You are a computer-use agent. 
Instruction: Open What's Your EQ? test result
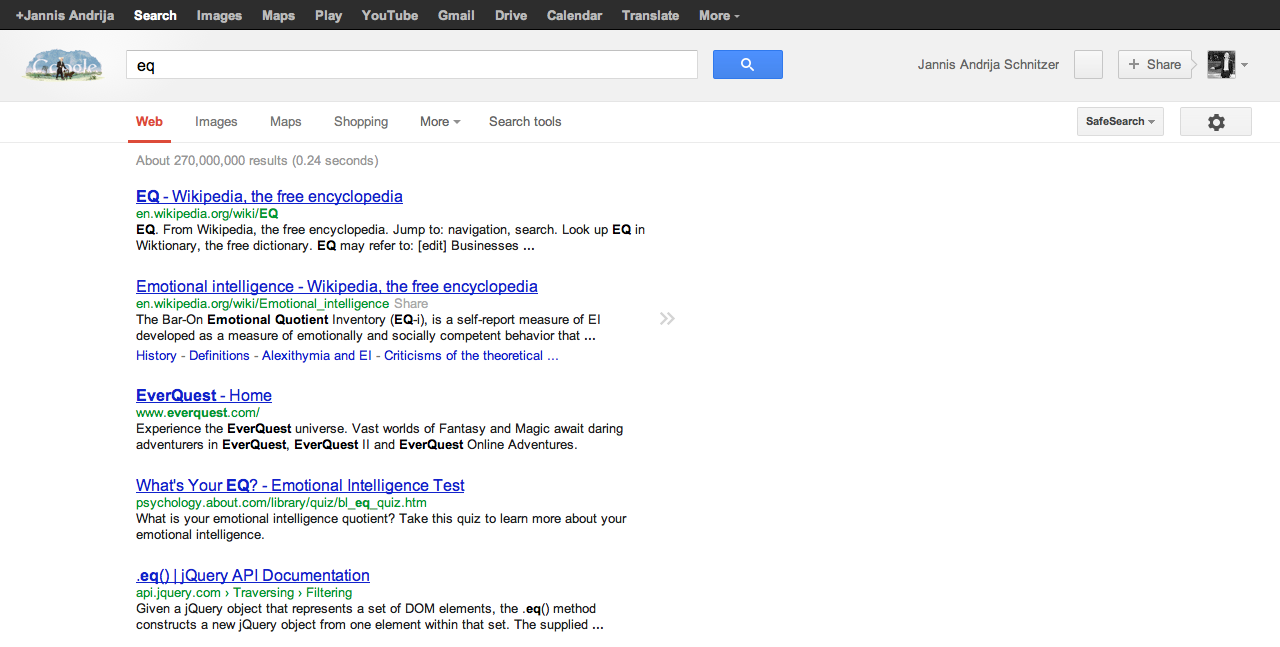[300, 486]
